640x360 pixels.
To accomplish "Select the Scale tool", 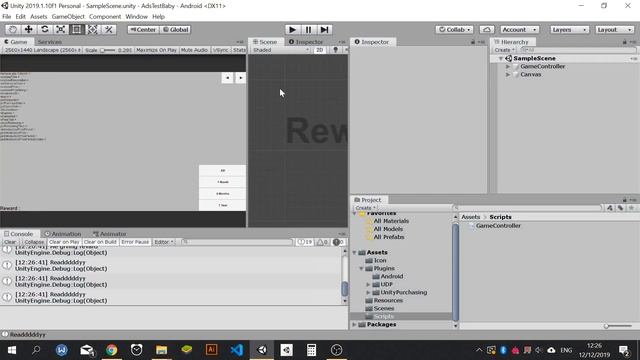I will tap(60, 29).
